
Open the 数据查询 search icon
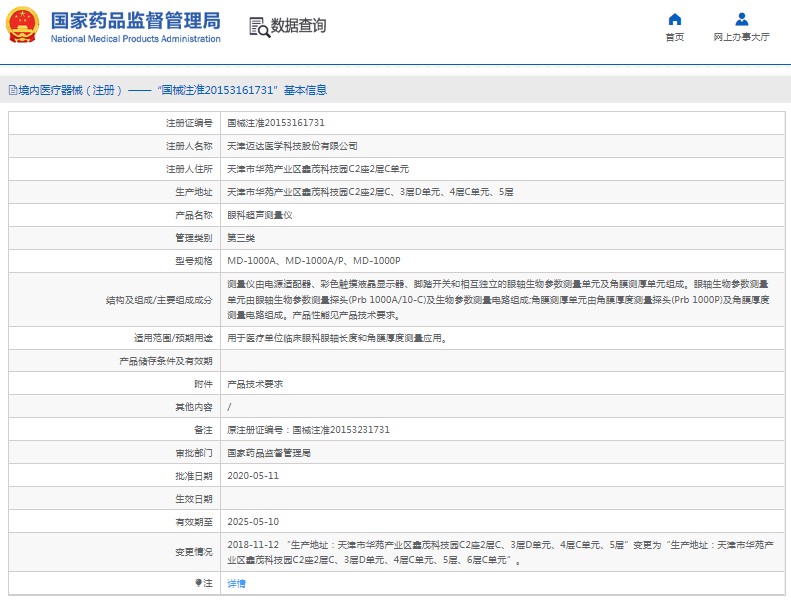259,27
